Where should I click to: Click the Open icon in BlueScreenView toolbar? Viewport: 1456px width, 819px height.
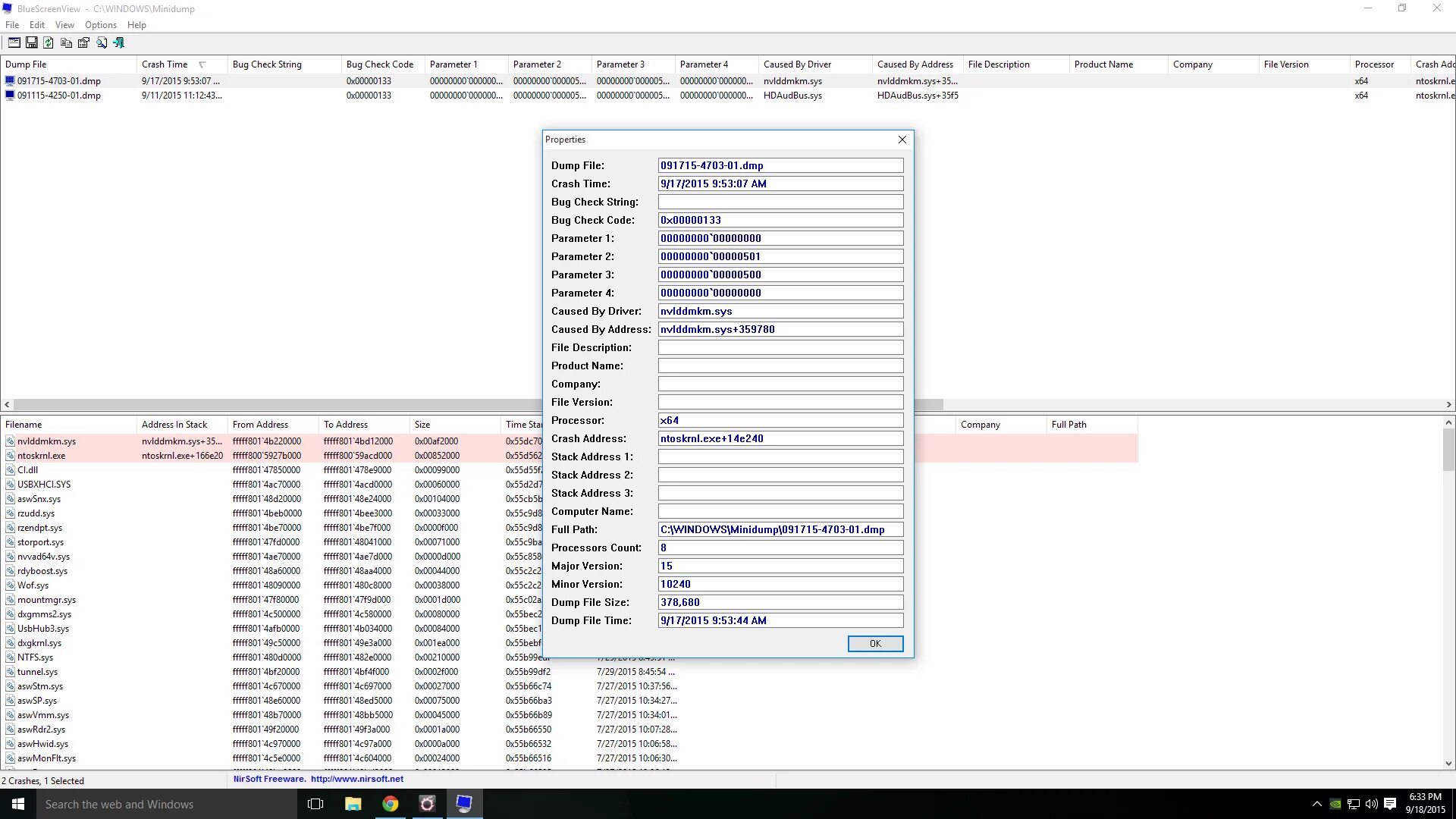point(15,42)
